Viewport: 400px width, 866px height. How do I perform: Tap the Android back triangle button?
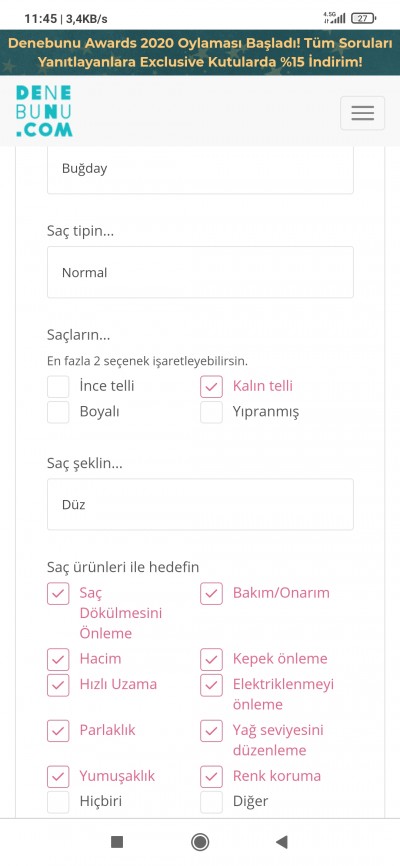tap(282, 842)
